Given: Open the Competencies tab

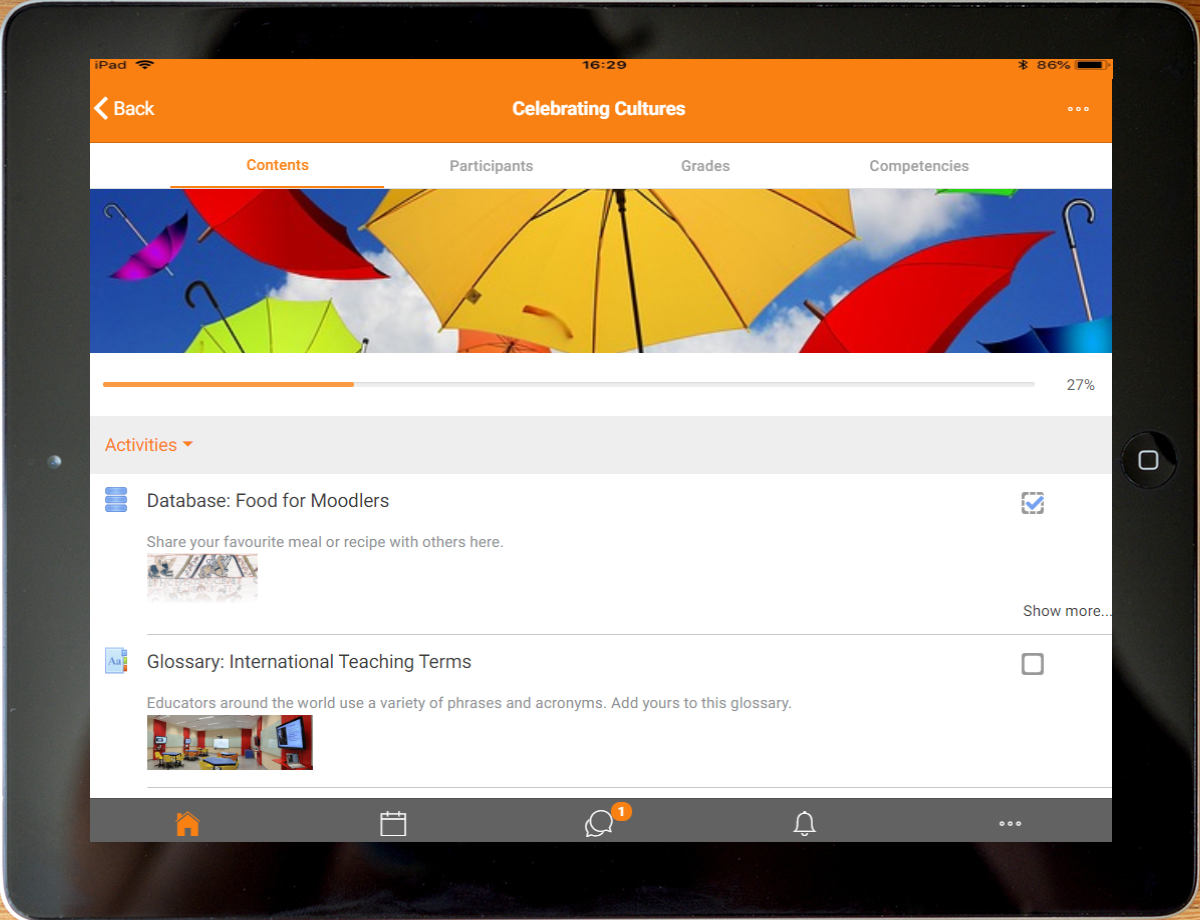Looking at the screenshot, I should (919, 166).
